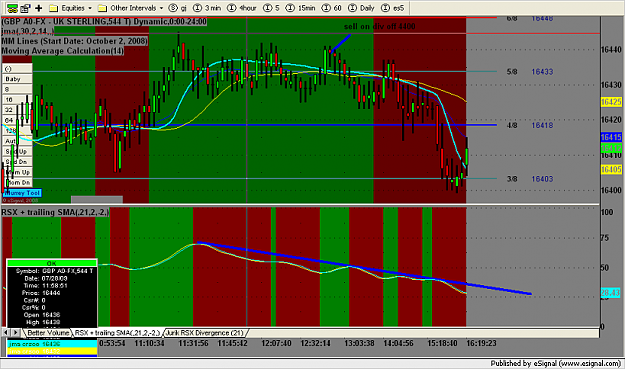Click the Nom Up button

[x=18, y=172]
